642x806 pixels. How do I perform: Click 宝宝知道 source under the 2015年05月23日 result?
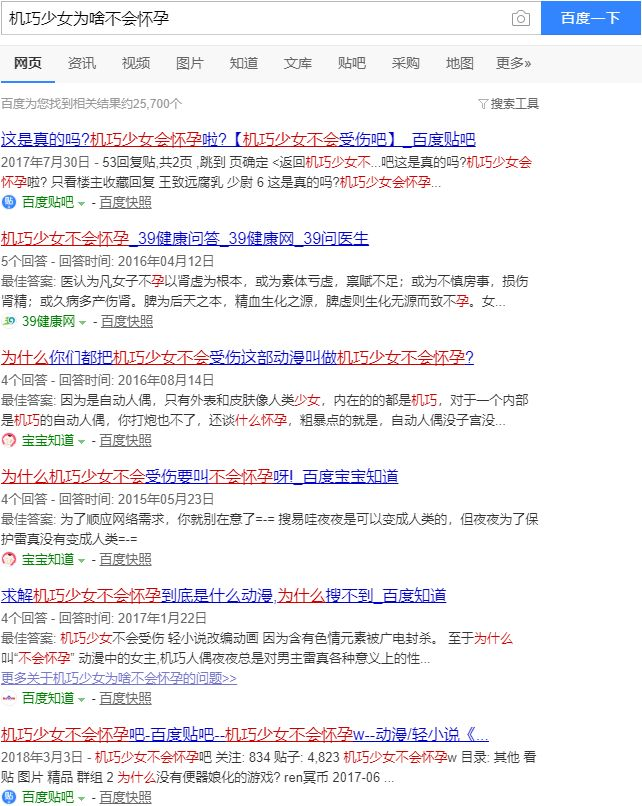click(x=48, y=559)
